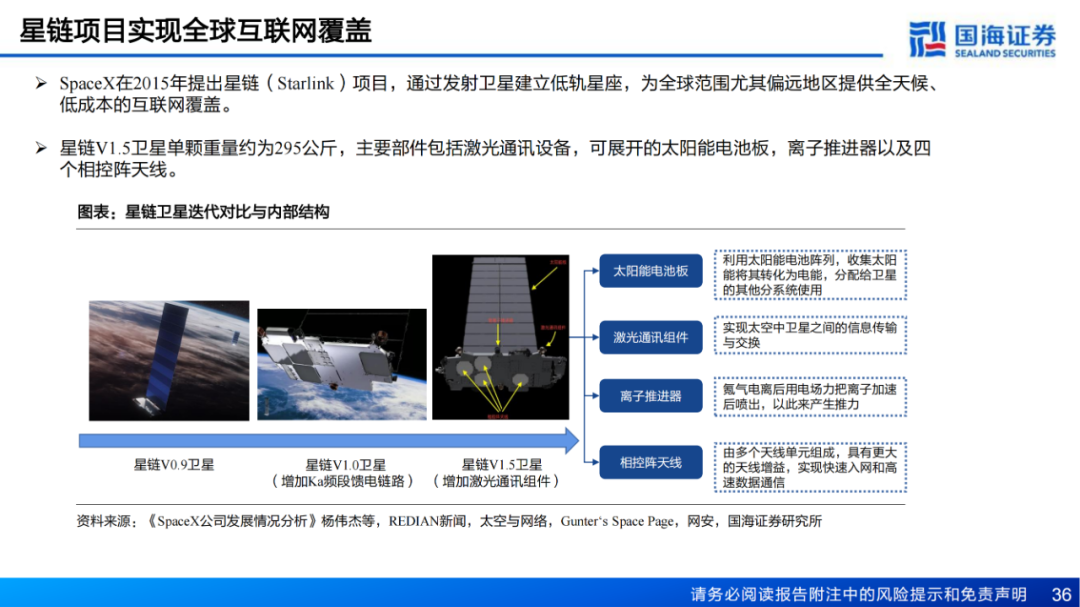This screenshot has height=607, width=1080.
Task: Click the second bullet about 星链V1.5卫星 weight
Action: [495, 158]
